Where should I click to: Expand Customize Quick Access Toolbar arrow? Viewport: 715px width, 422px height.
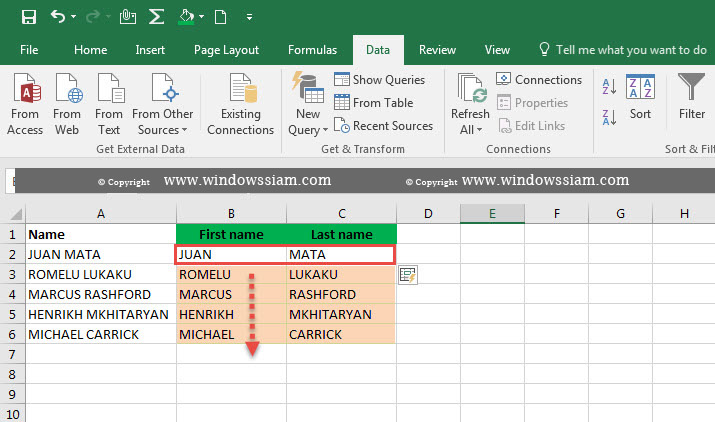tap(249, 17)
